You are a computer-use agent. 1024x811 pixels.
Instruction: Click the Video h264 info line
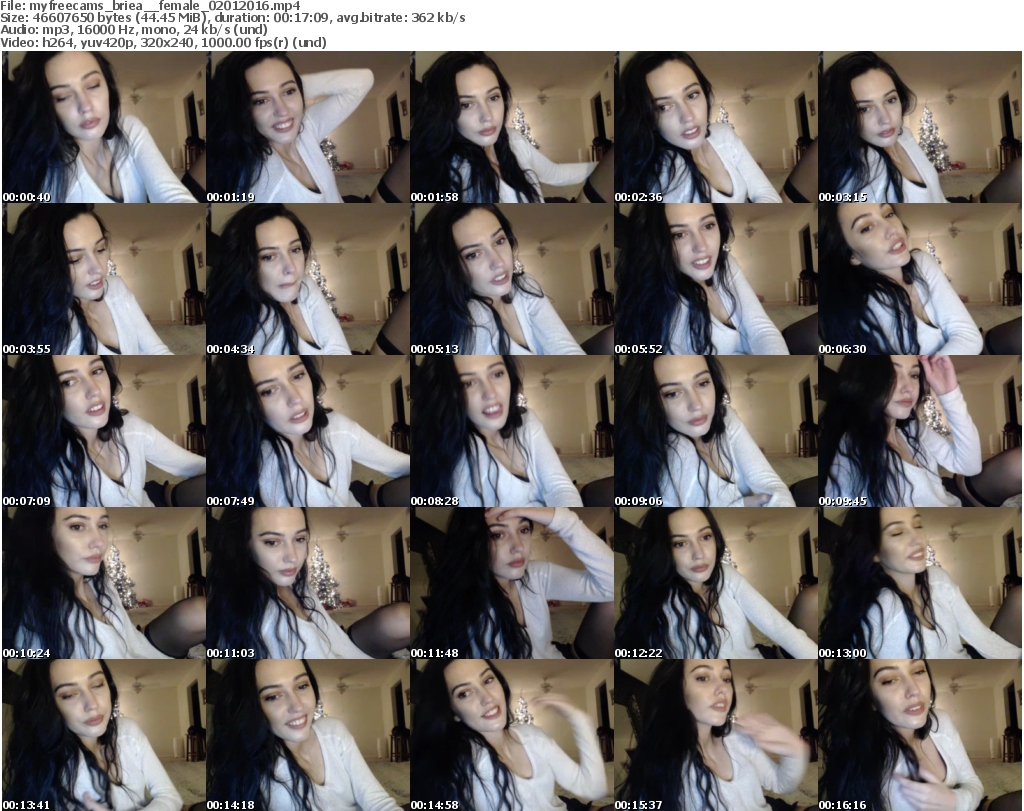point(163,42)
